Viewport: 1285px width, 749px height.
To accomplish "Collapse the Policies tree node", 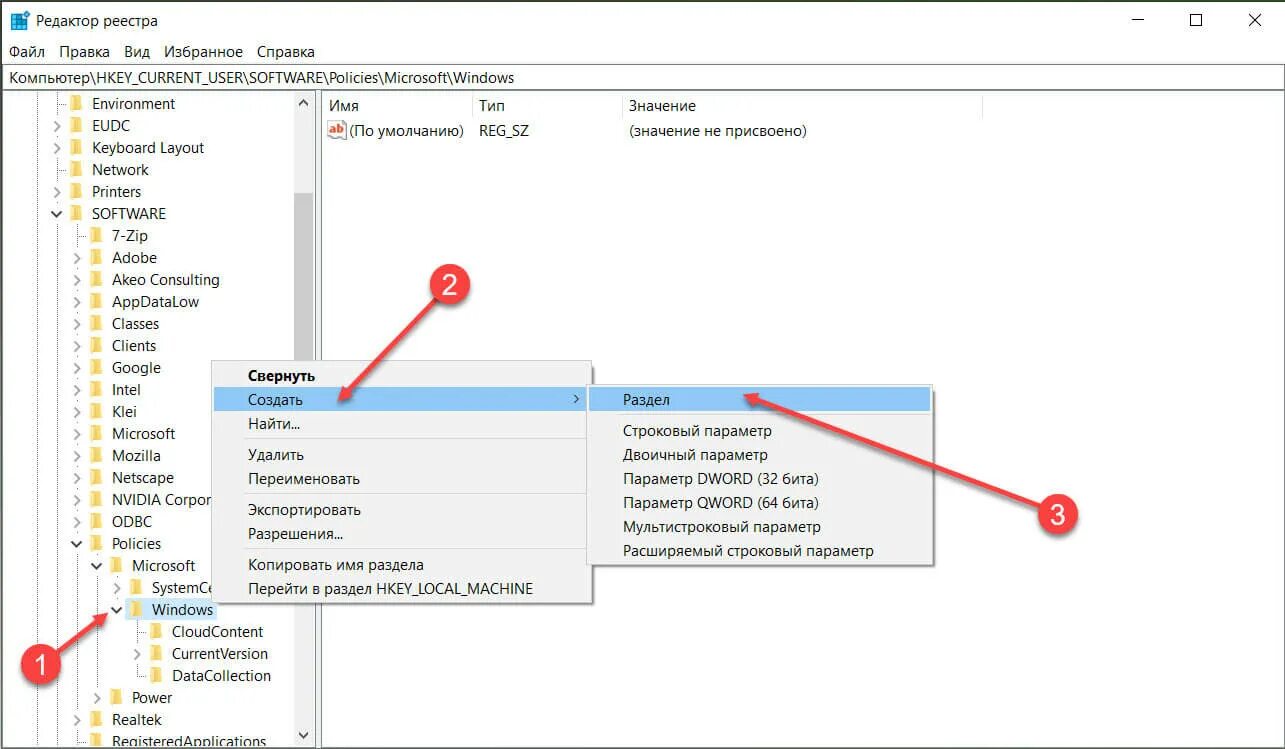I will (77, 544).
